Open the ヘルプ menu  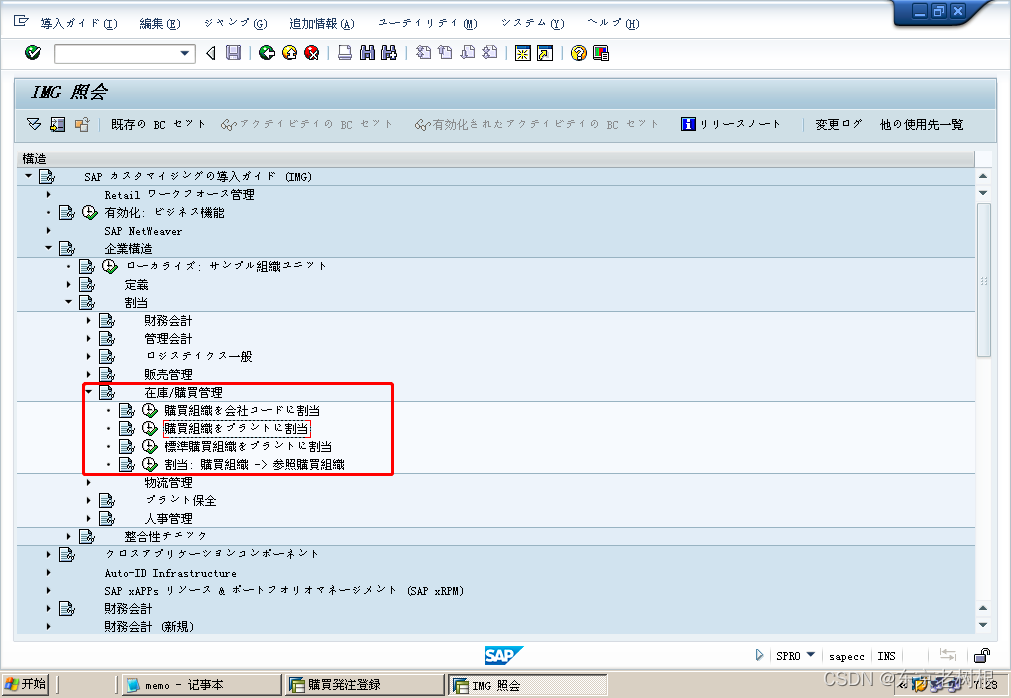tap(613, 23)
